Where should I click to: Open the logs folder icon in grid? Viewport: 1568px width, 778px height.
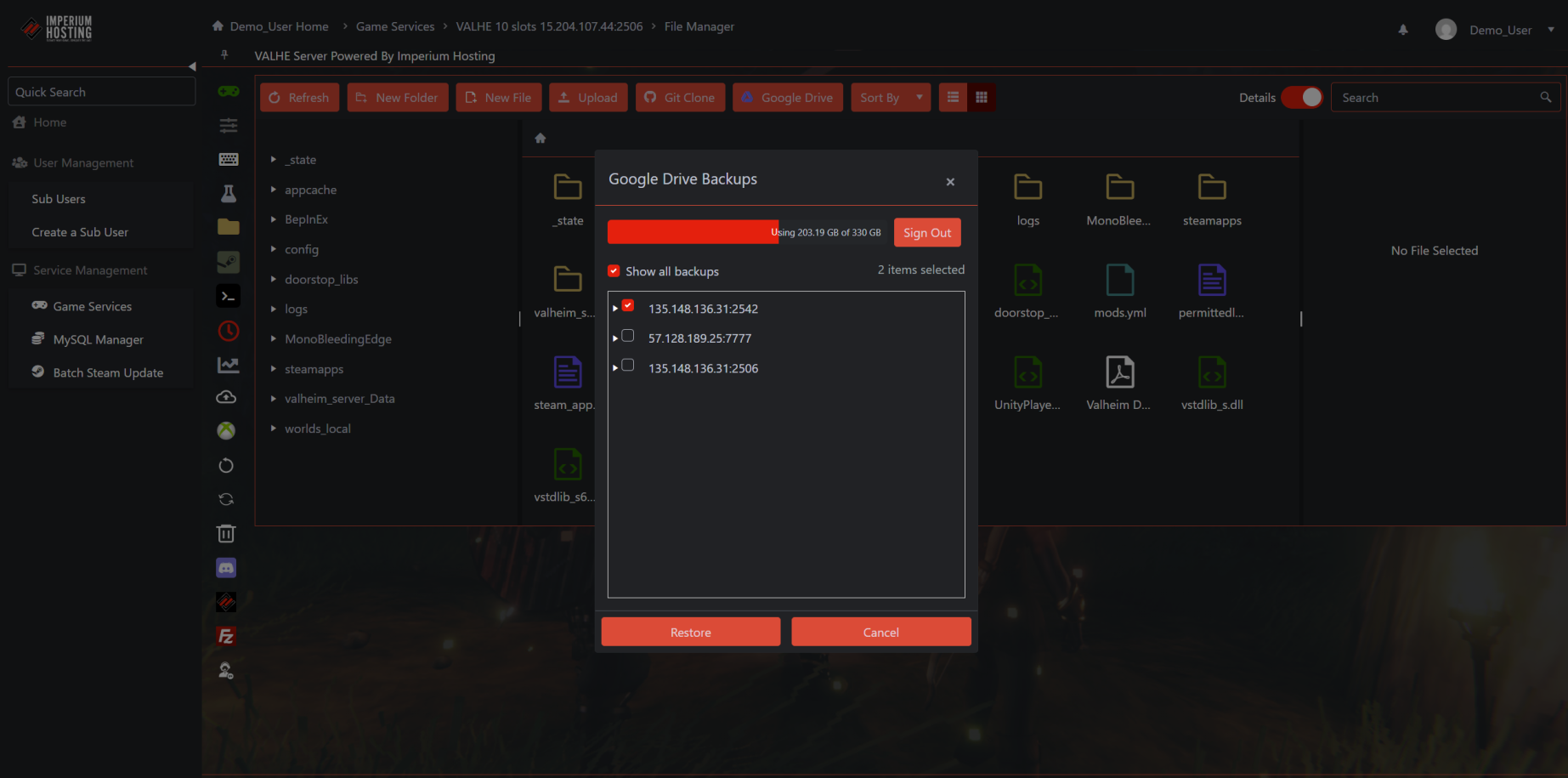tap(1027, 187)
